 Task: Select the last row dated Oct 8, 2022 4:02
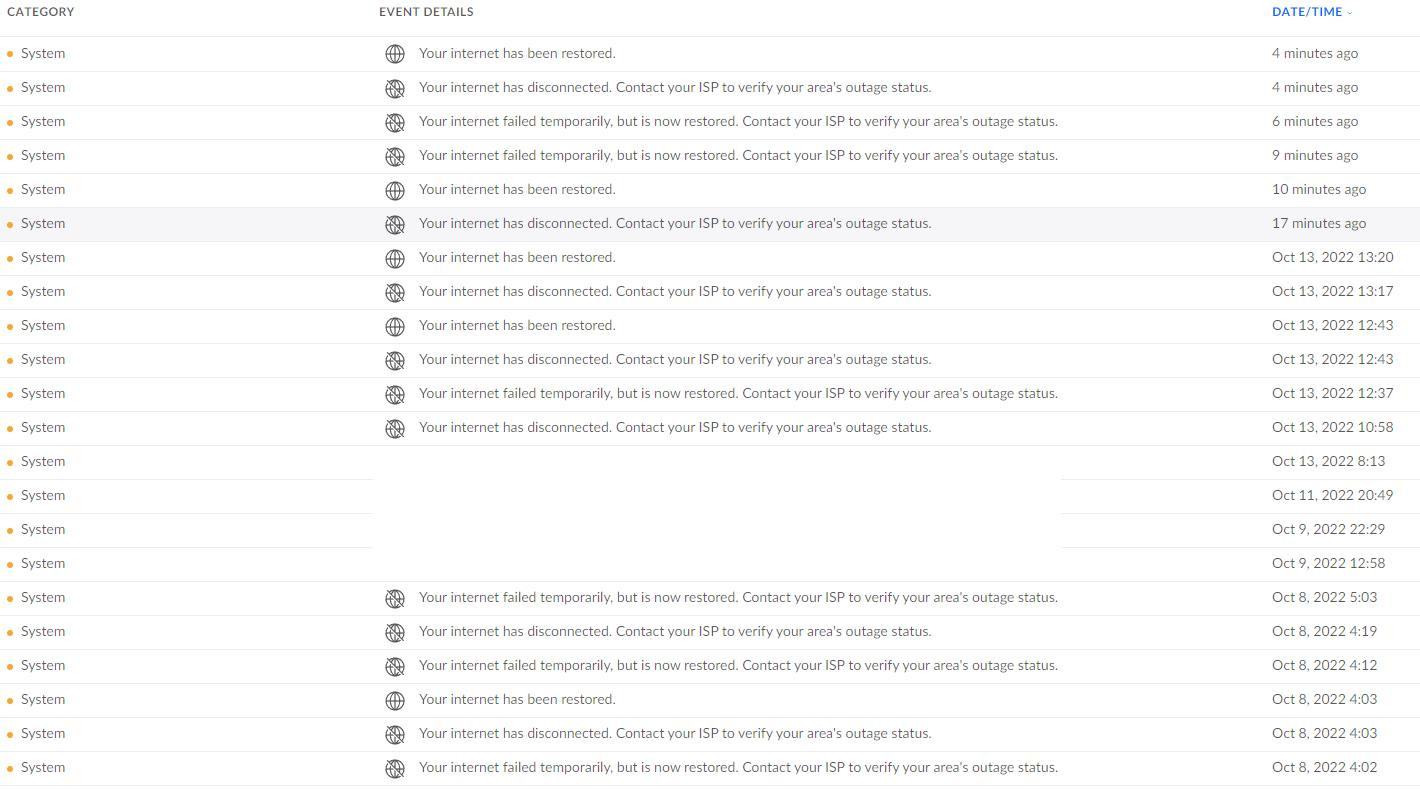pyautogui.click(x=710, y=768)
